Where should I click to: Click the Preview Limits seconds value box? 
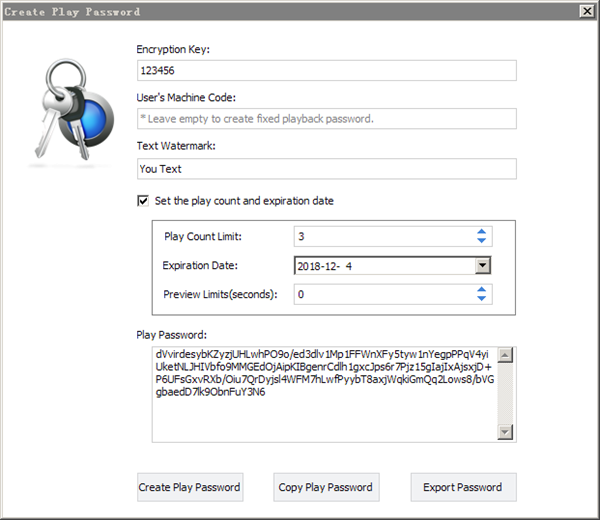pyautogui.click(x=380, y=295)
